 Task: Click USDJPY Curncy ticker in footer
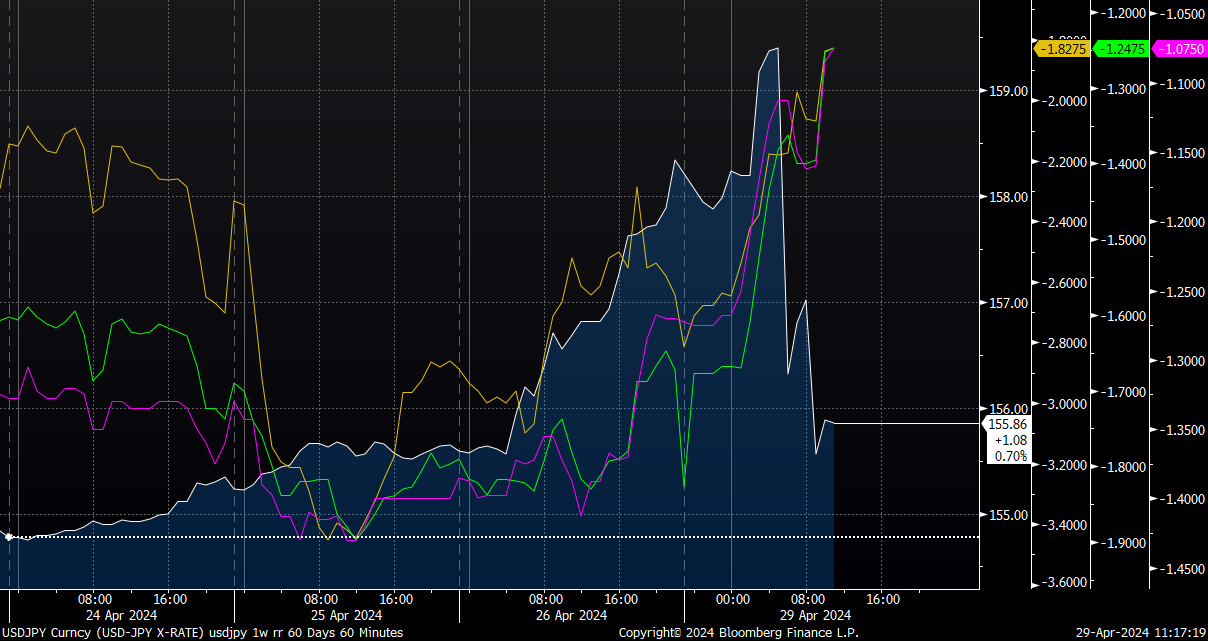coord(47,633)
